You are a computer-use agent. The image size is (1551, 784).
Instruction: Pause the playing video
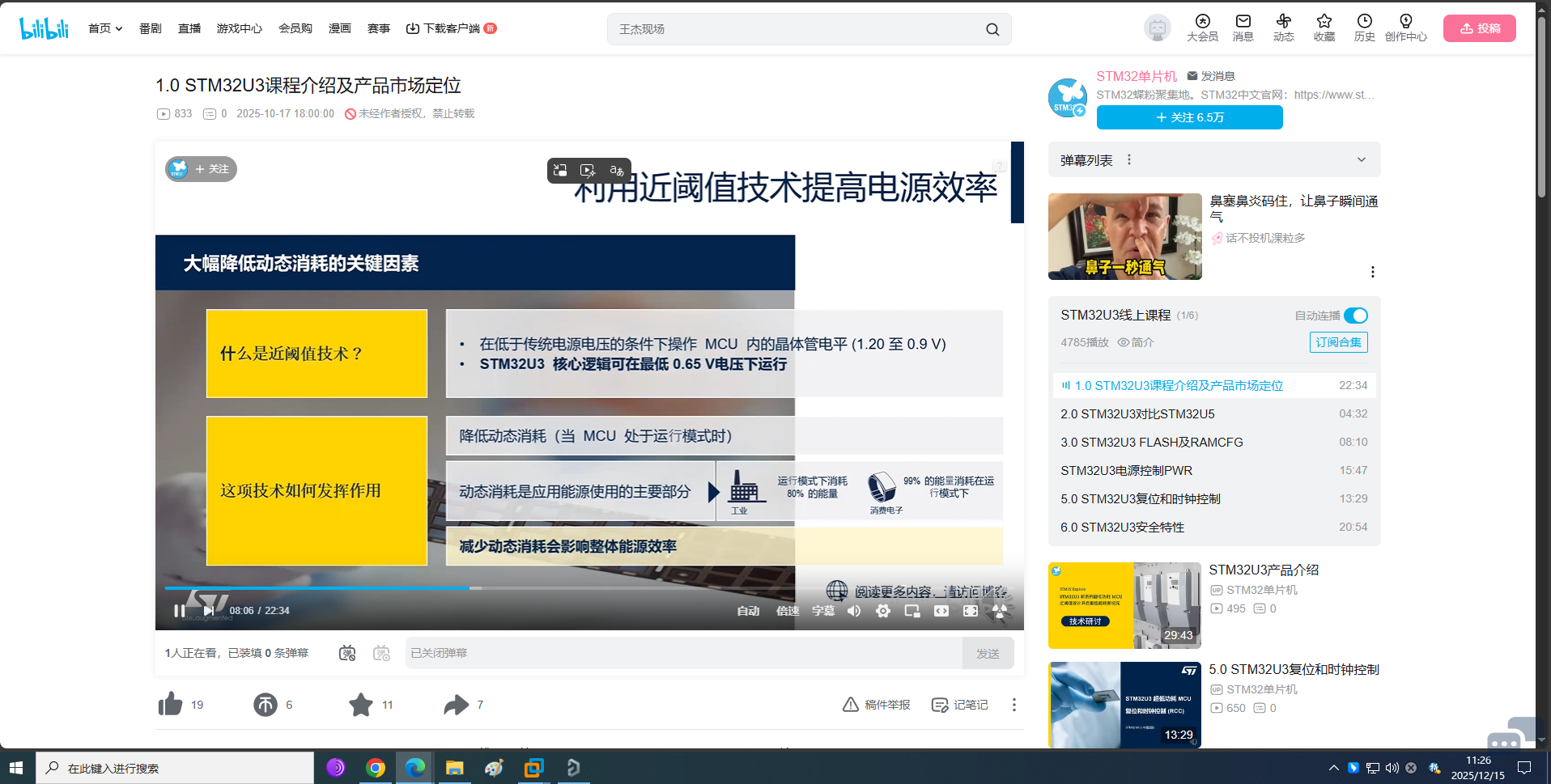tap(179, 611)
